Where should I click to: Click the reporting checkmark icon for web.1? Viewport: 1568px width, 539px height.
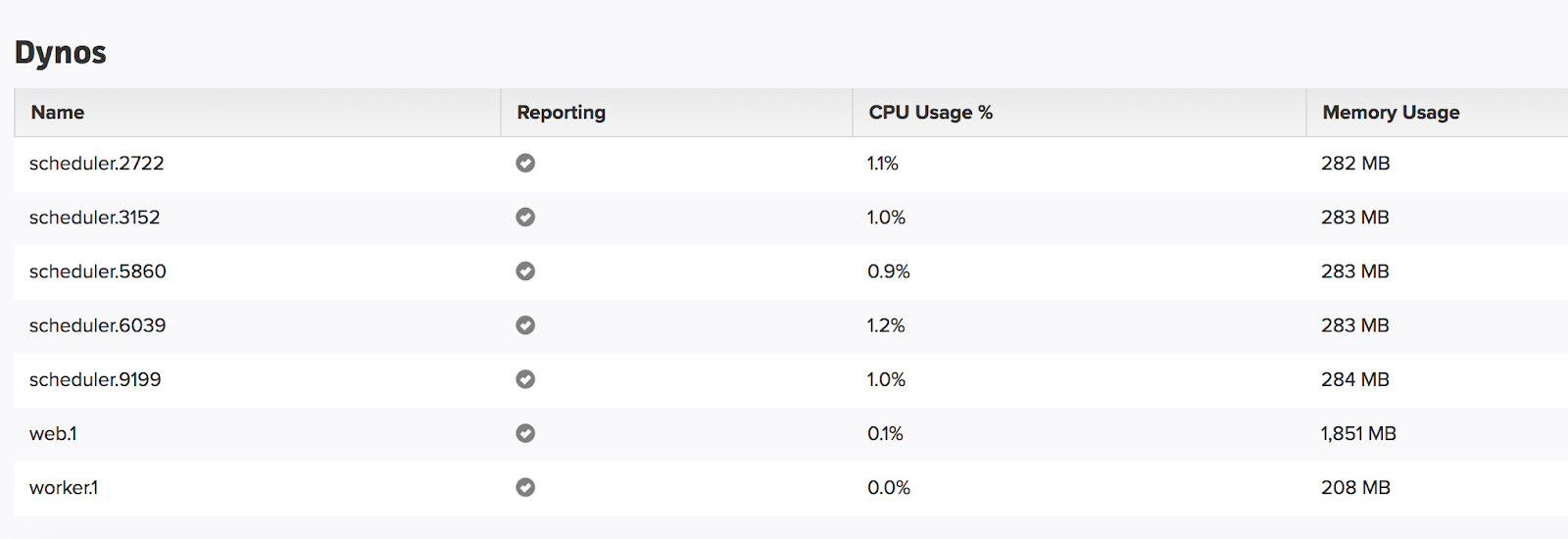click(525, 432)
